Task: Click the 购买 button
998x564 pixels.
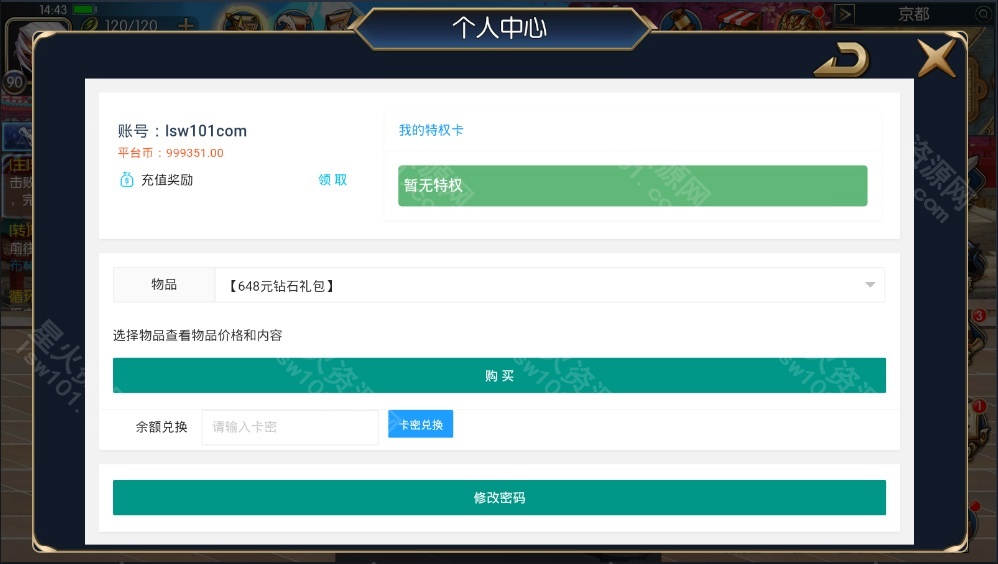Action: click(x=499, y=376)
